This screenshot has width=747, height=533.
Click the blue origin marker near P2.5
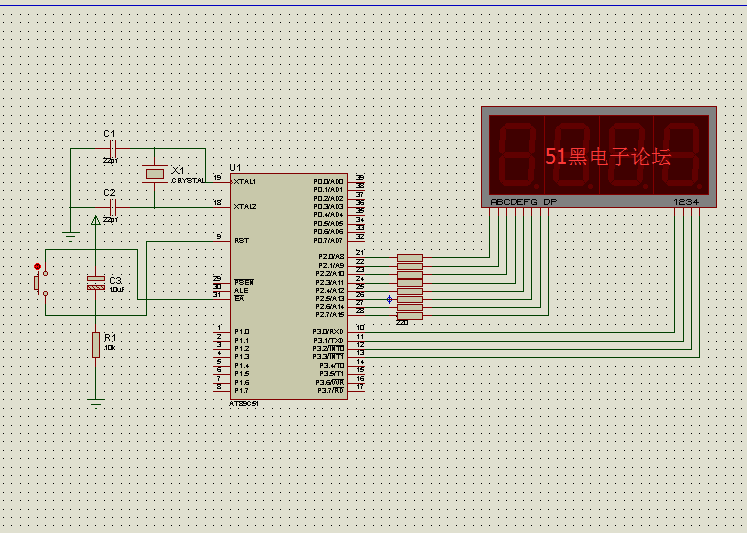click(390, 299)
